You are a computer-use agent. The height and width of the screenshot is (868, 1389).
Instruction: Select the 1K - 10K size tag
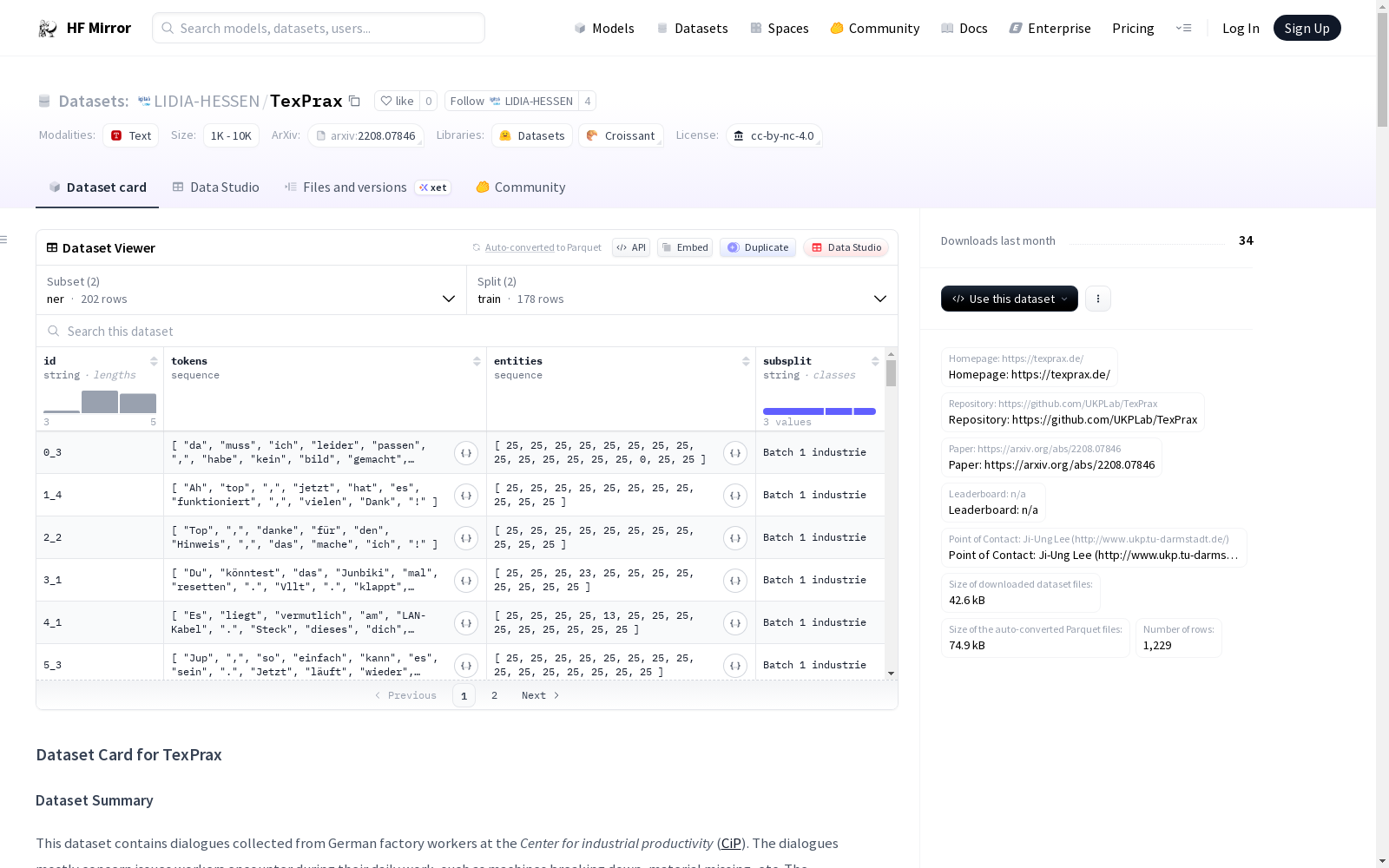coord(231,135)
